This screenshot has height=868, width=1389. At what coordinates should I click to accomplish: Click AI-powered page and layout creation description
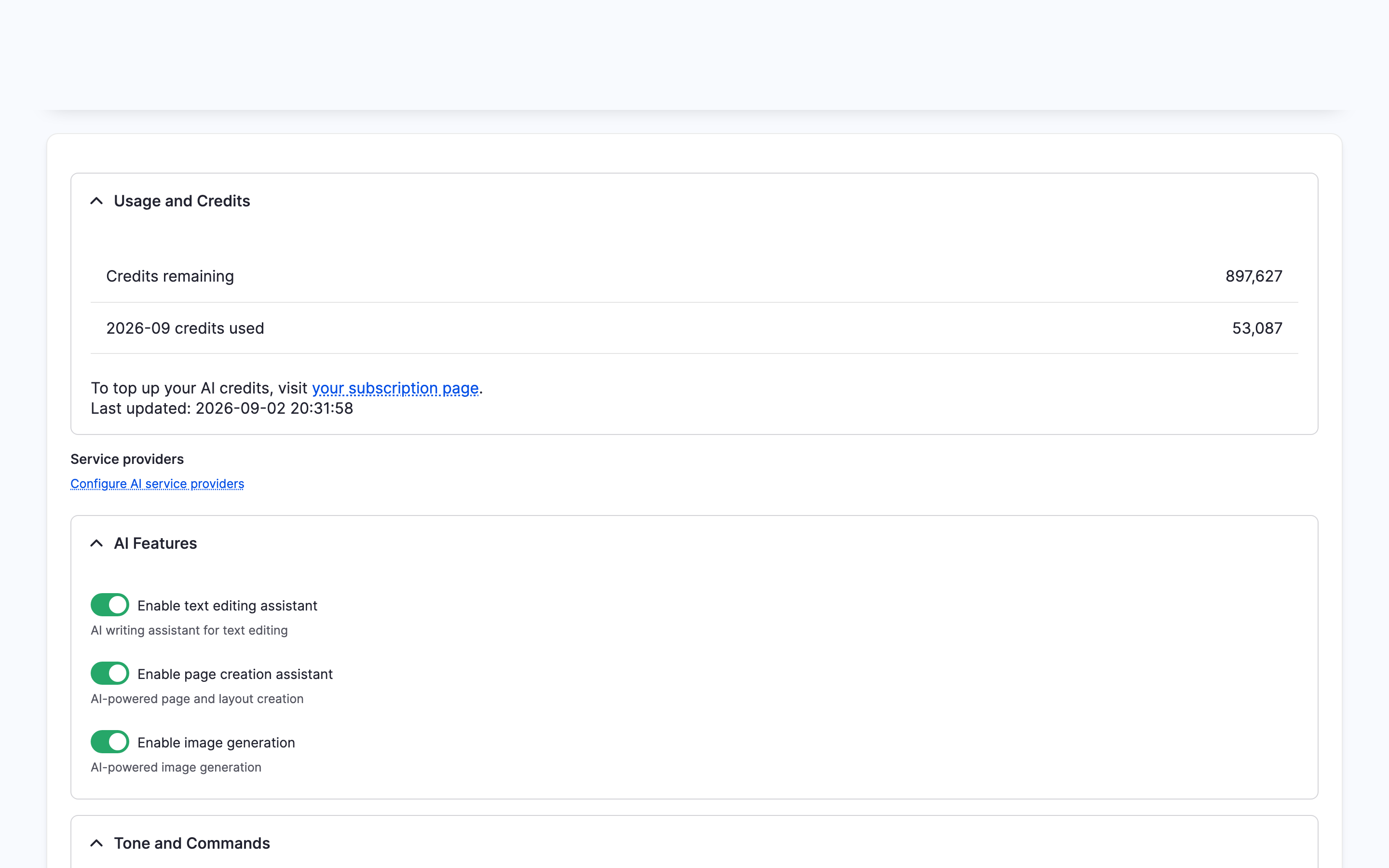pos(197,699)
